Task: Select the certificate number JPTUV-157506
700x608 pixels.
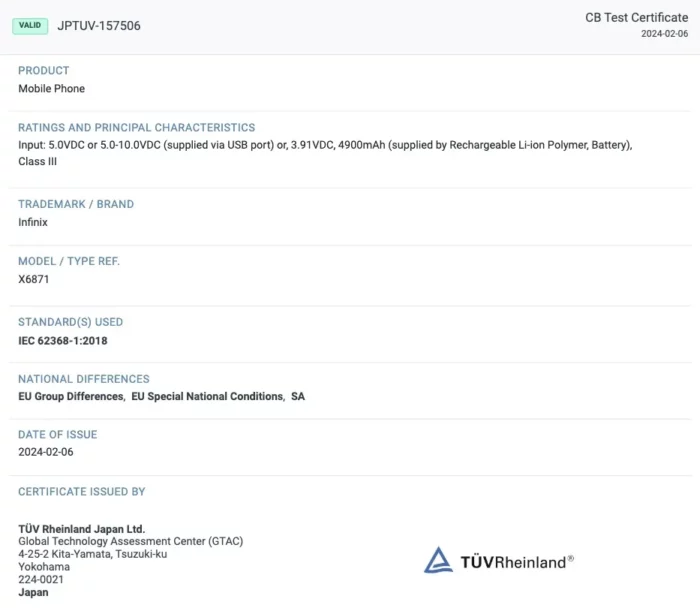Action: click(x=99, y=26)
